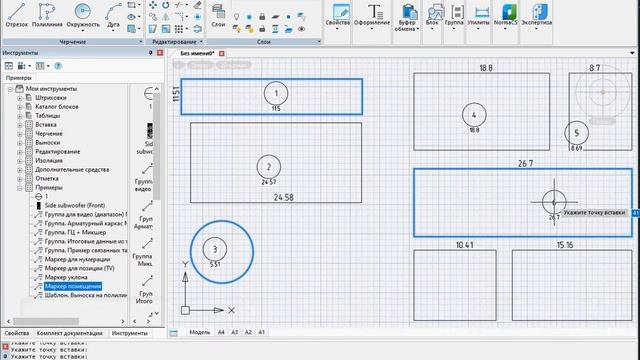Close the Без имени0 document tab
This screenshot has width=640, height=360.
tap(222, 53)
